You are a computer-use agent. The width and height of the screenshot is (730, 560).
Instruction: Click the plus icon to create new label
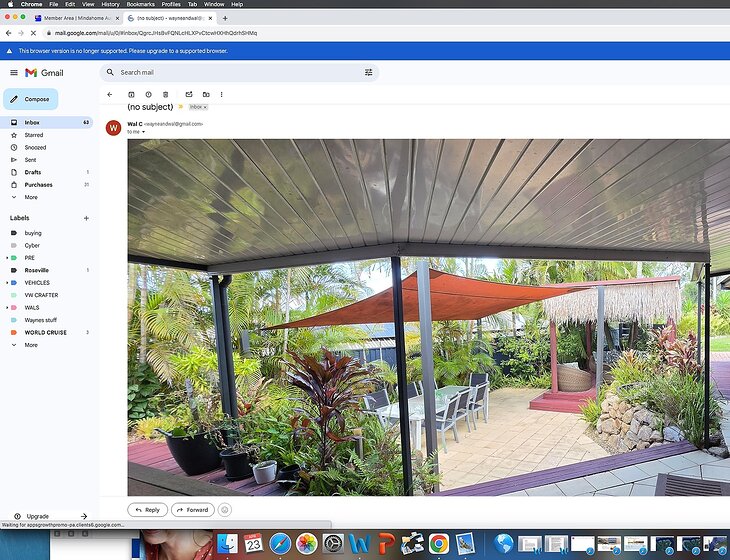point(86,218)
